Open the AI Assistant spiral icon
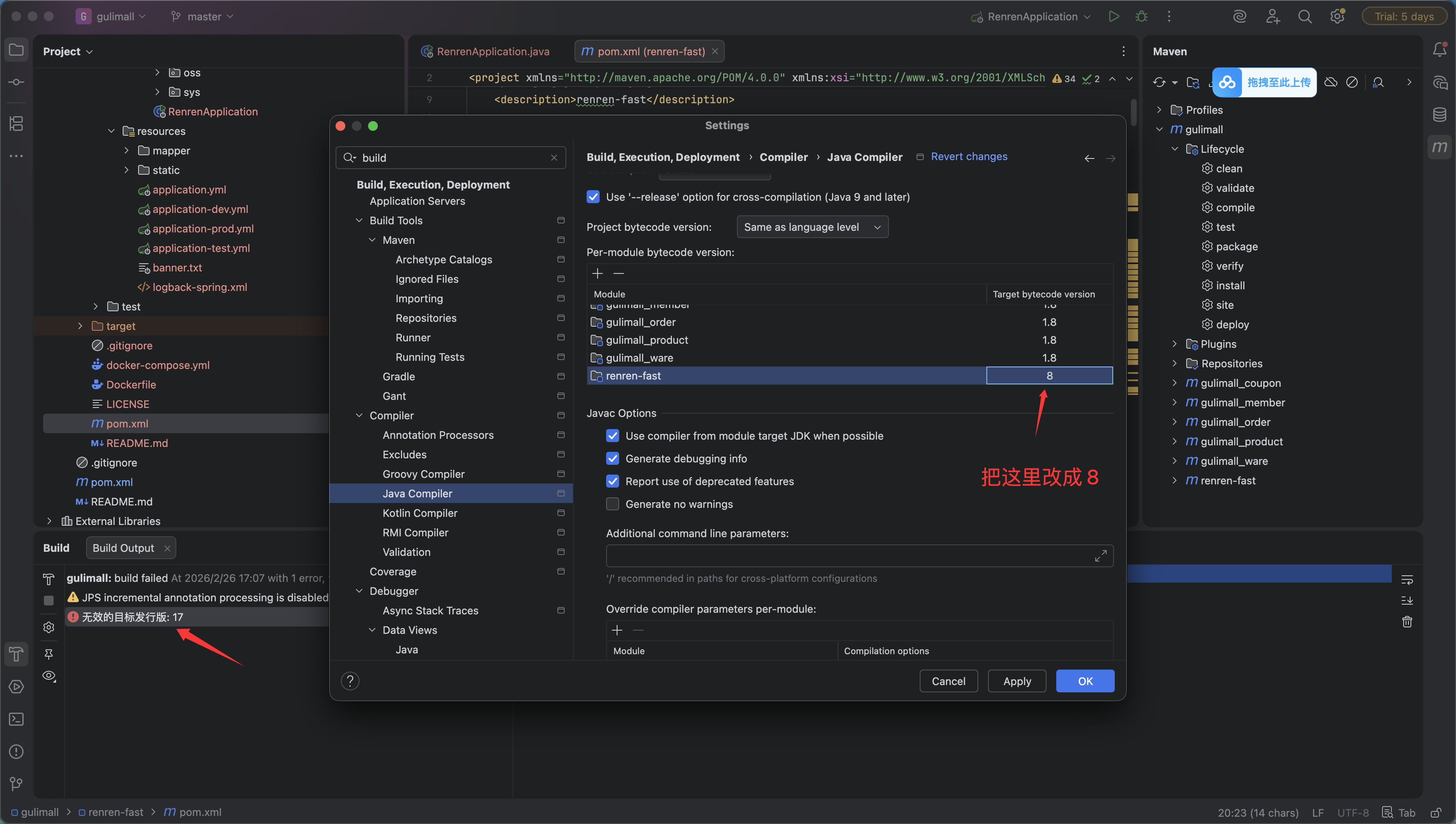 1240,16
